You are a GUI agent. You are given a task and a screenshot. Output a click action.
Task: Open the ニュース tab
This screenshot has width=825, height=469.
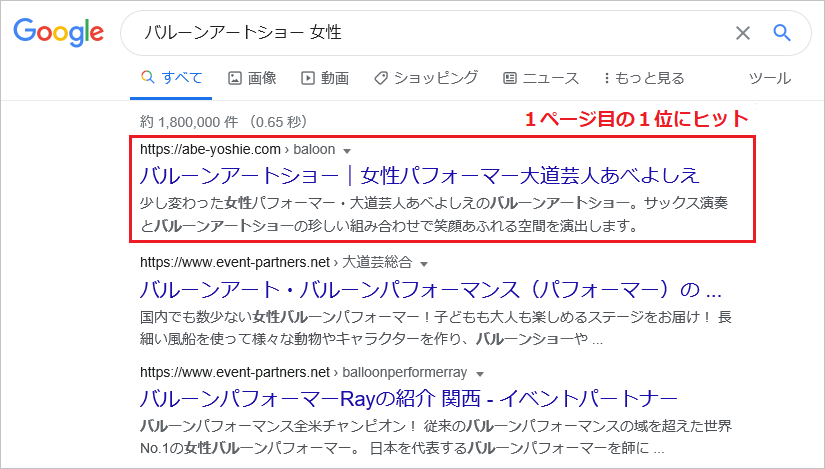point(541,78)
